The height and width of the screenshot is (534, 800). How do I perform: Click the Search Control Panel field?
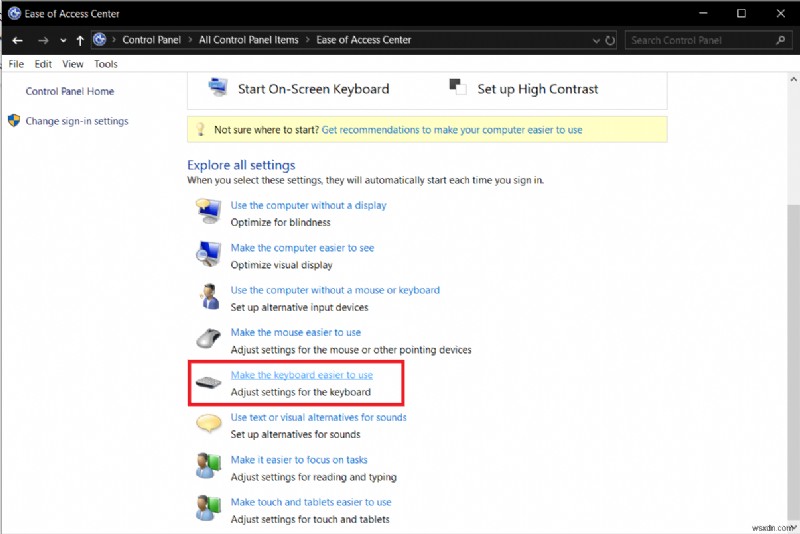(708, 40)
